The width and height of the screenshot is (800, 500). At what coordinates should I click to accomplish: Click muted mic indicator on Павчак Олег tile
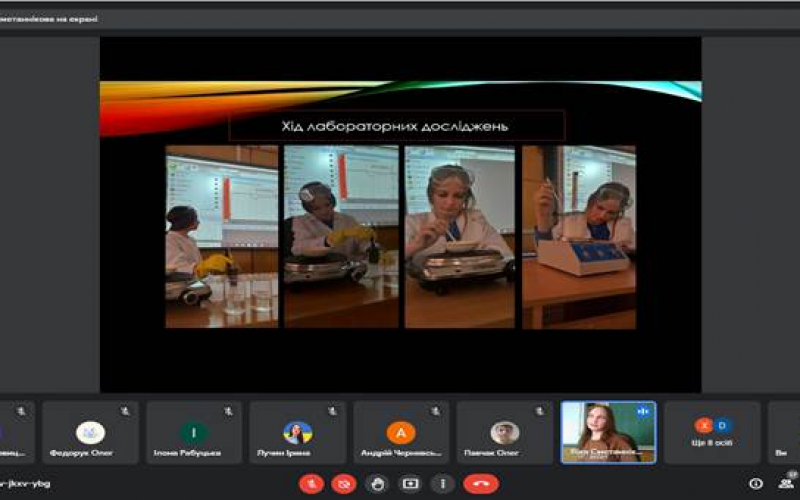540,411
